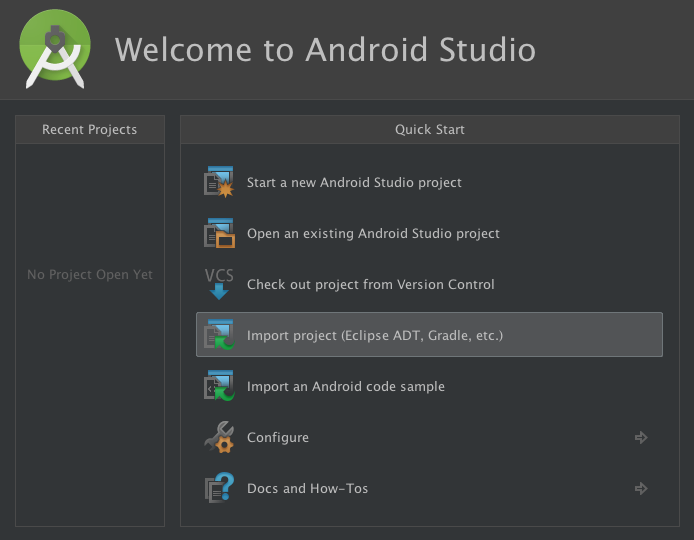Click the 'No Project Open Yet' text
Image resolution: width=694 pixels, height=540 pixels.
coord(90,274)
